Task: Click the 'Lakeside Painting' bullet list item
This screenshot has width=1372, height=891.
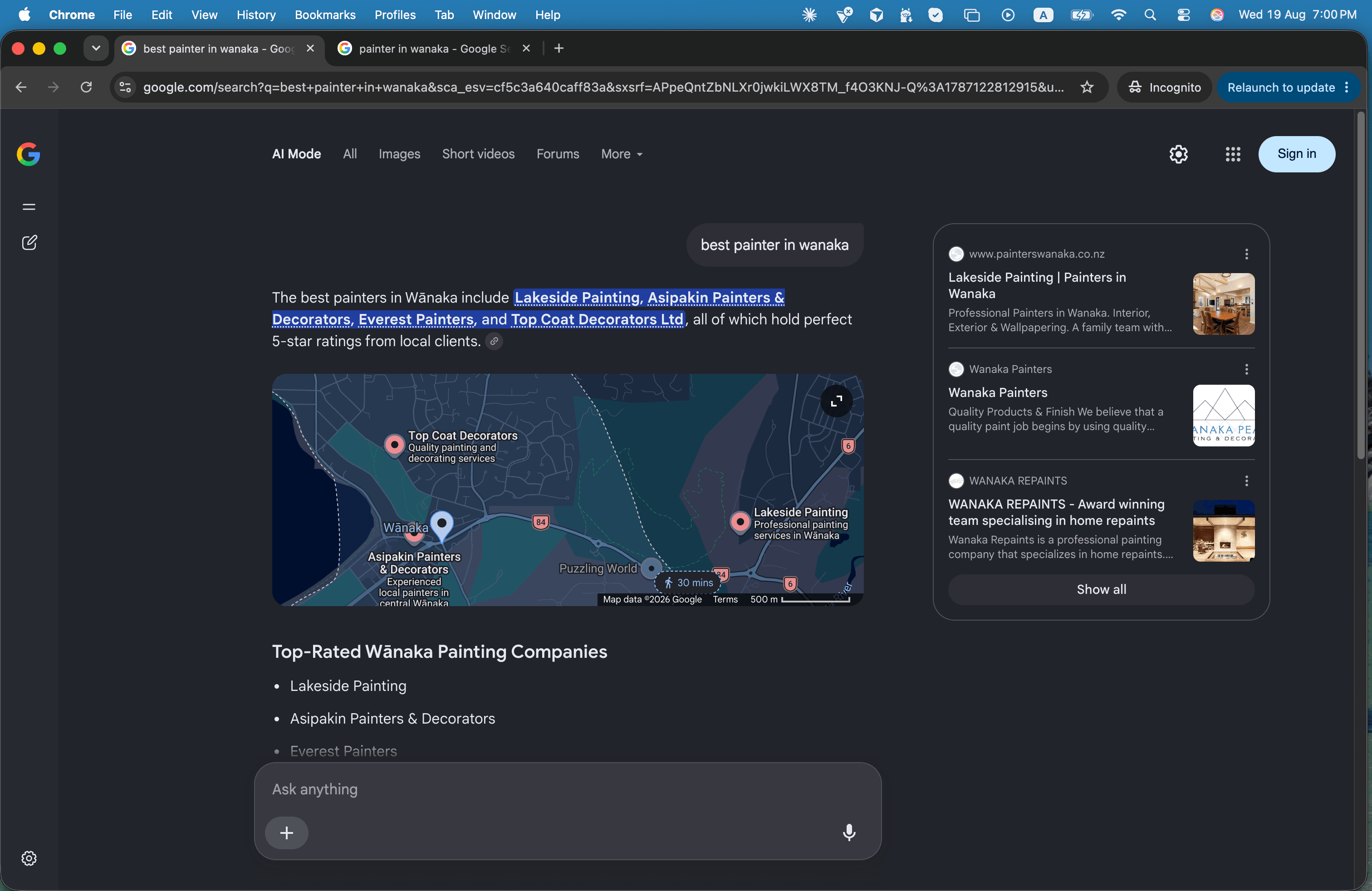Action: (x=348, y=686)
